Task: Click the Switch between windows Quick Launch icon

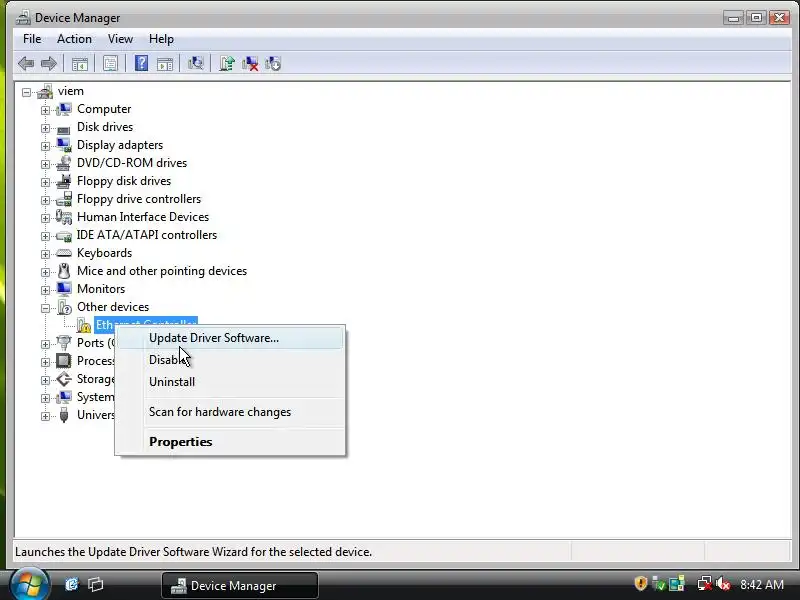Action: [95, 584]
